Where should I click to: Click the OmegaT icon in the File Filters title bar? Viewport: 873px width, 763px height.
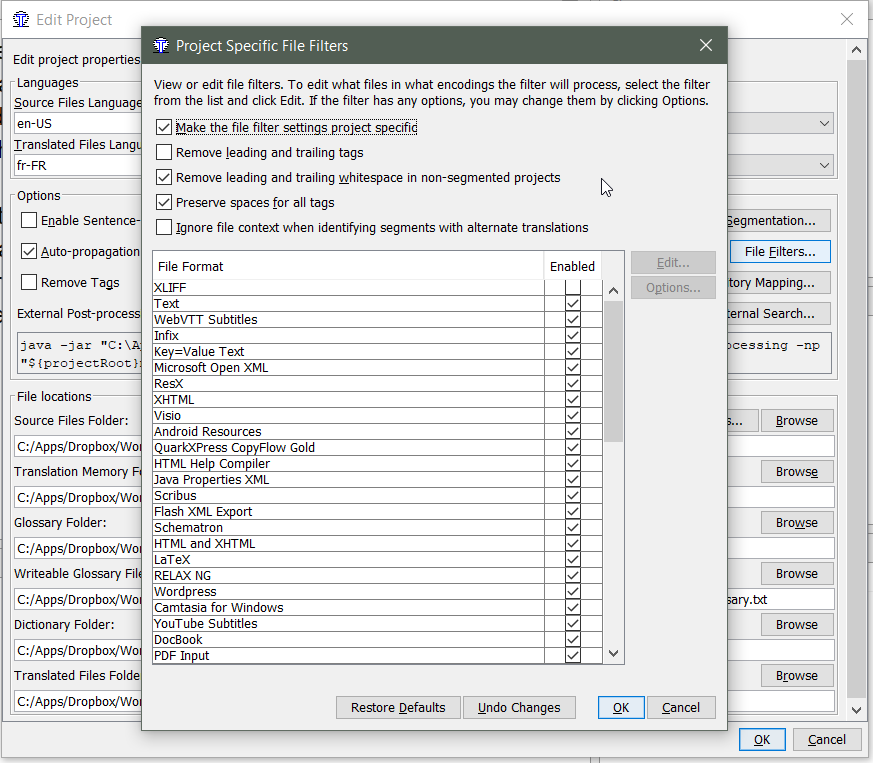161,45
